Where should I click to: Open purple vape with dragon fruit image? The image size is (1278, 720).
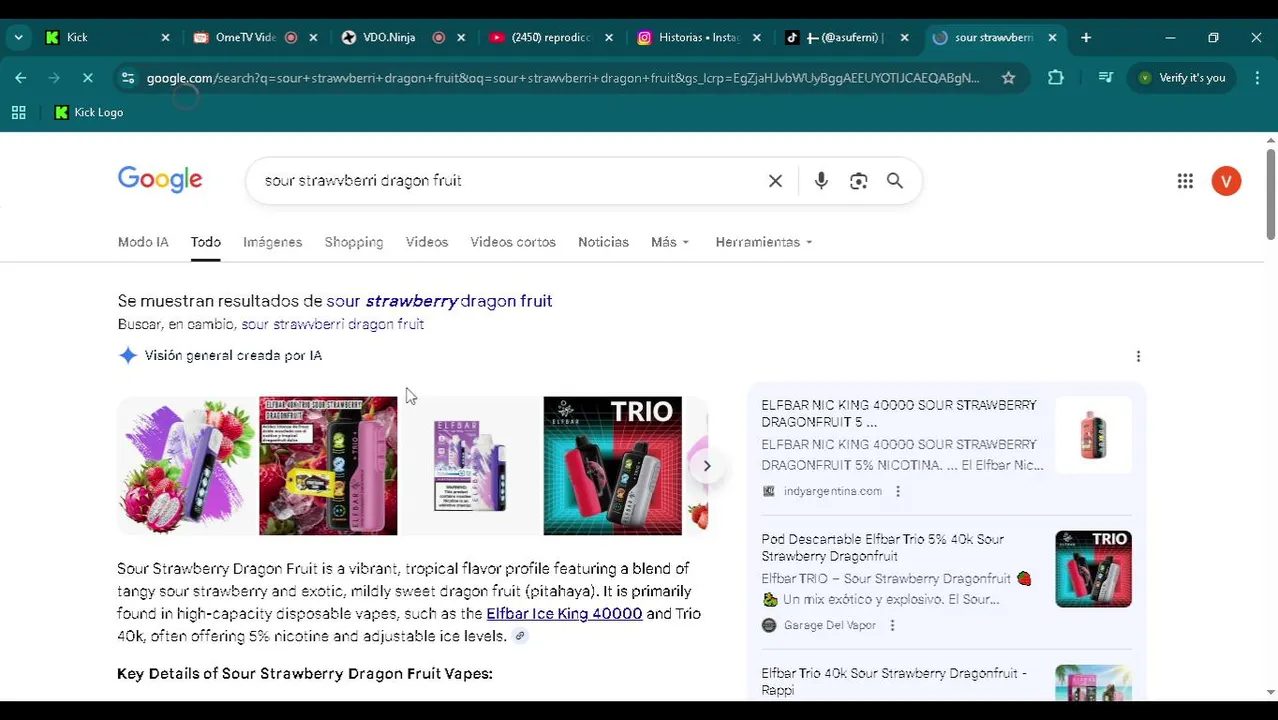186,466
